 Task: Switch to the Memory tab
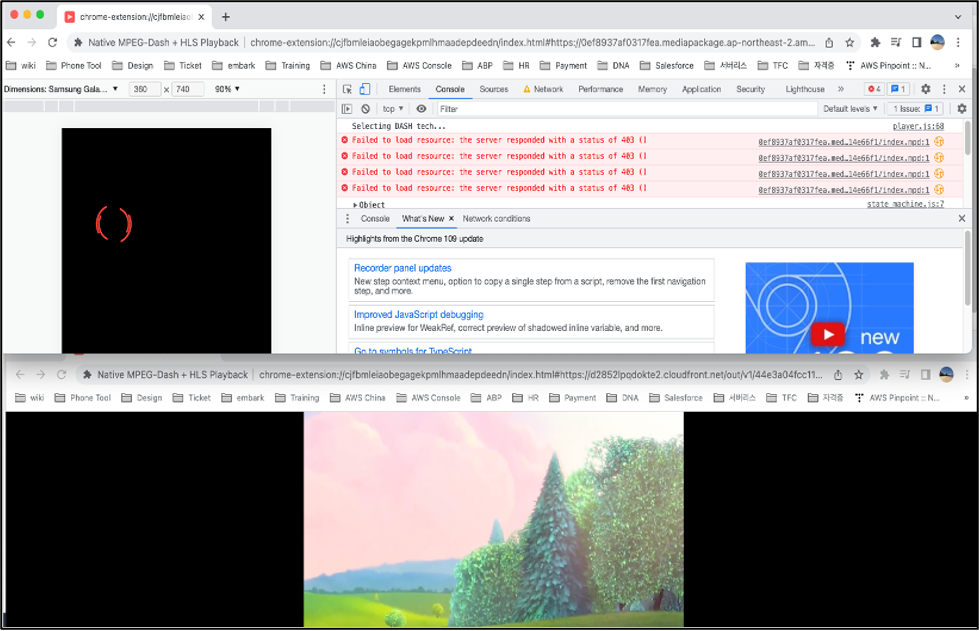tap(652, 89)
